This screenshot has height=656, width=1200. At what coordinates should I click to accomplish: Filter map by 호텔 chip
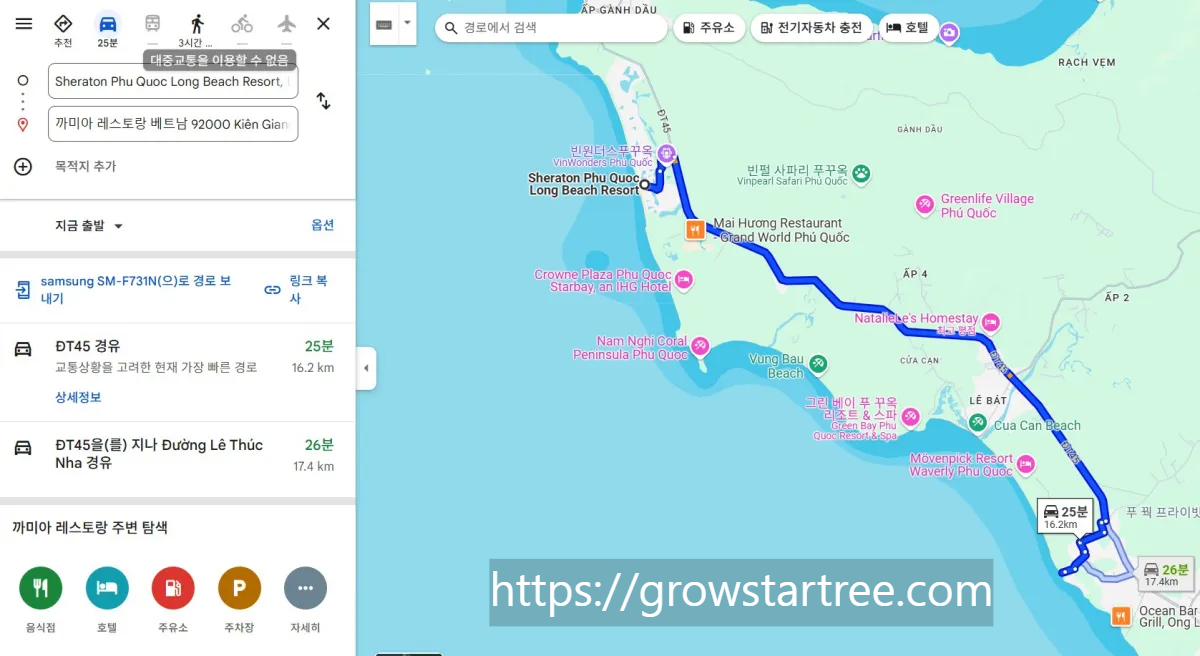point(908,28)
